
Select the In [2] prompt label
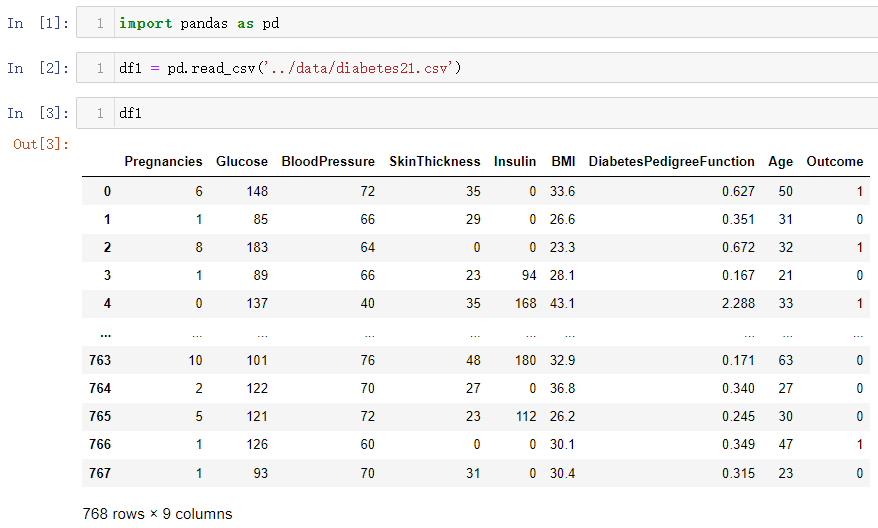[38, 68]
